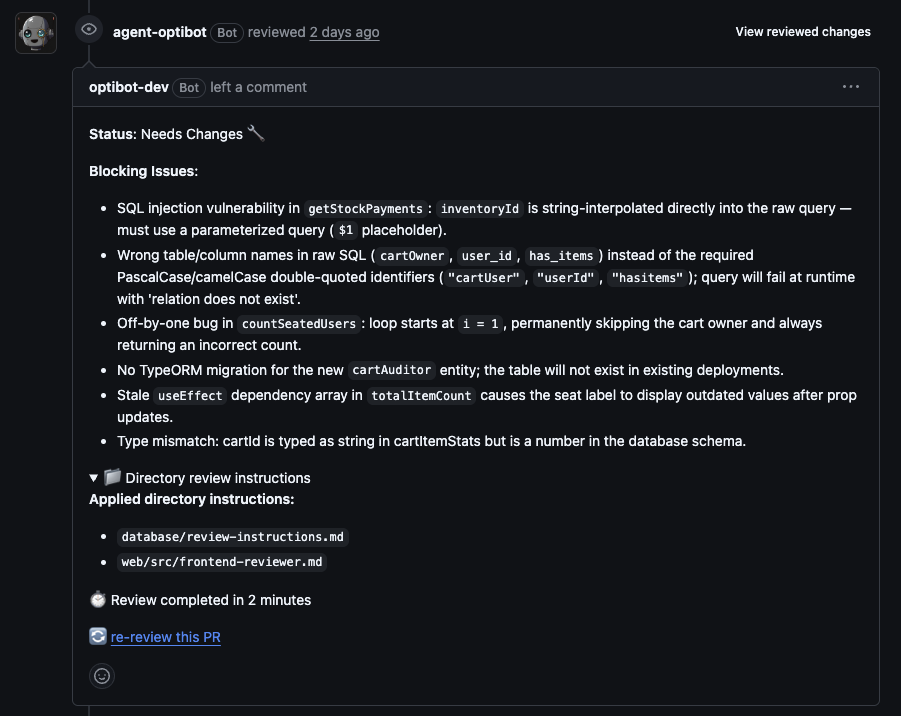The image size is (901, 716).
Task: Open the agent-optibot robot avatar
Action: click(x=36, y=33)
